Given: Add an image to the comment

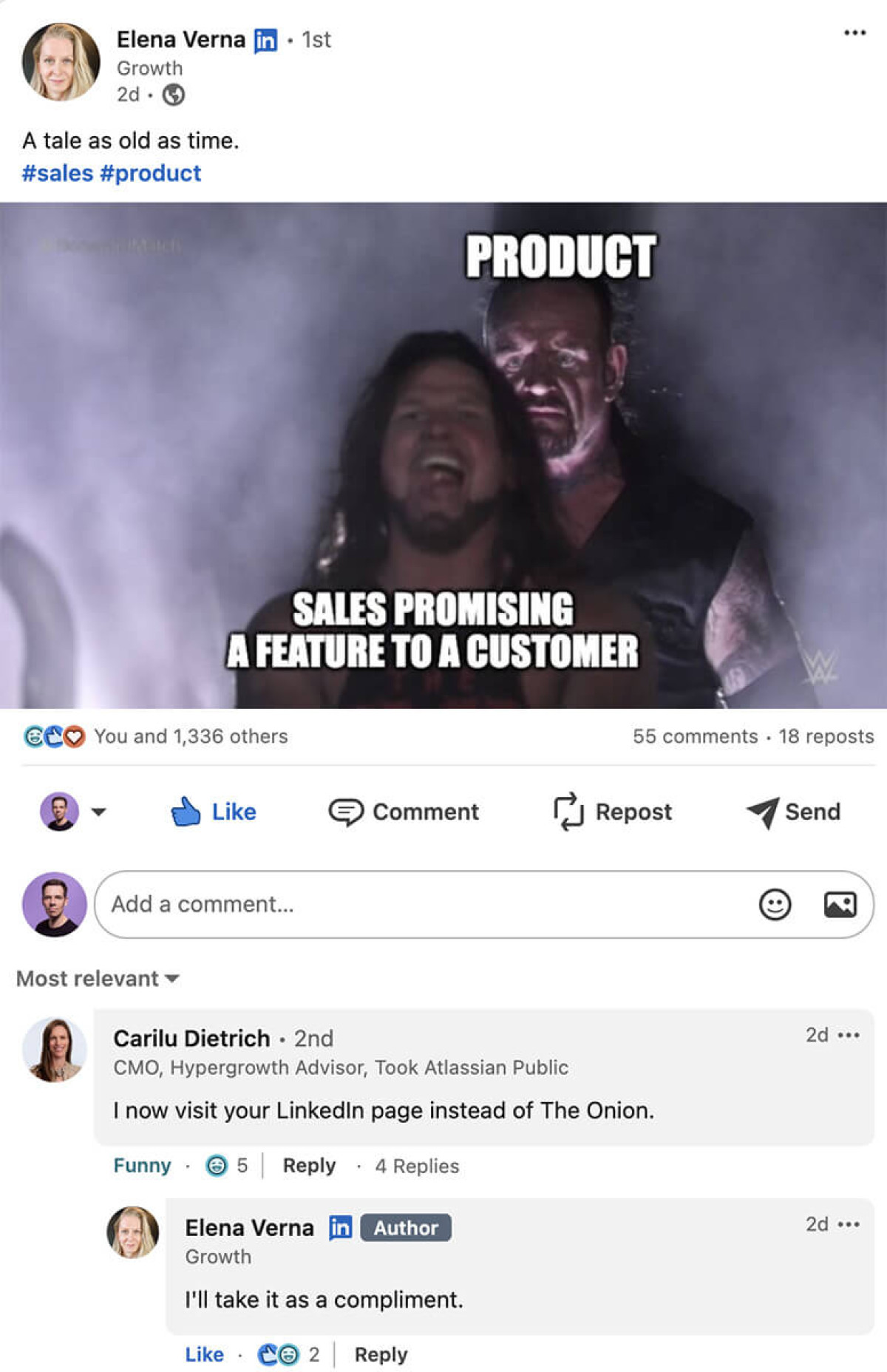Looking at the screenshot, I should point(840,904).
